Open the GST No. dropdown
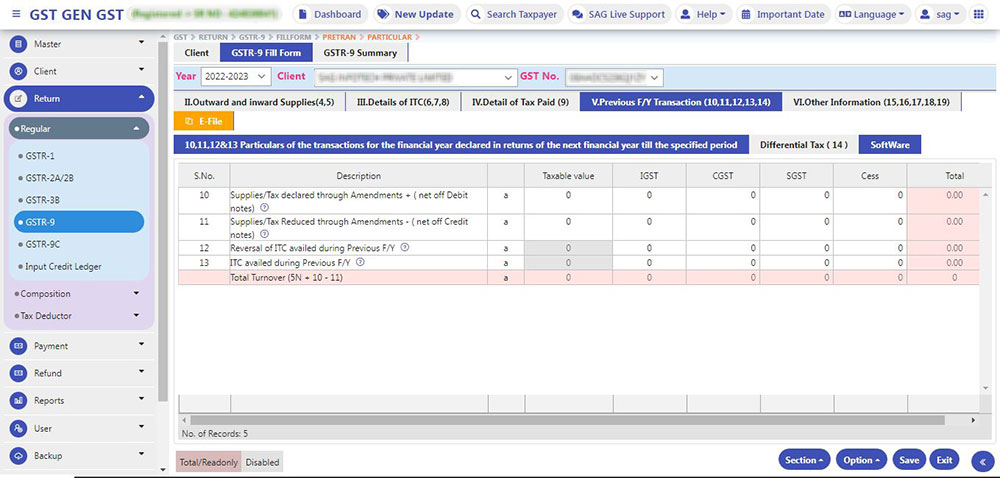 pyautogui.click(x=614, y=77)
